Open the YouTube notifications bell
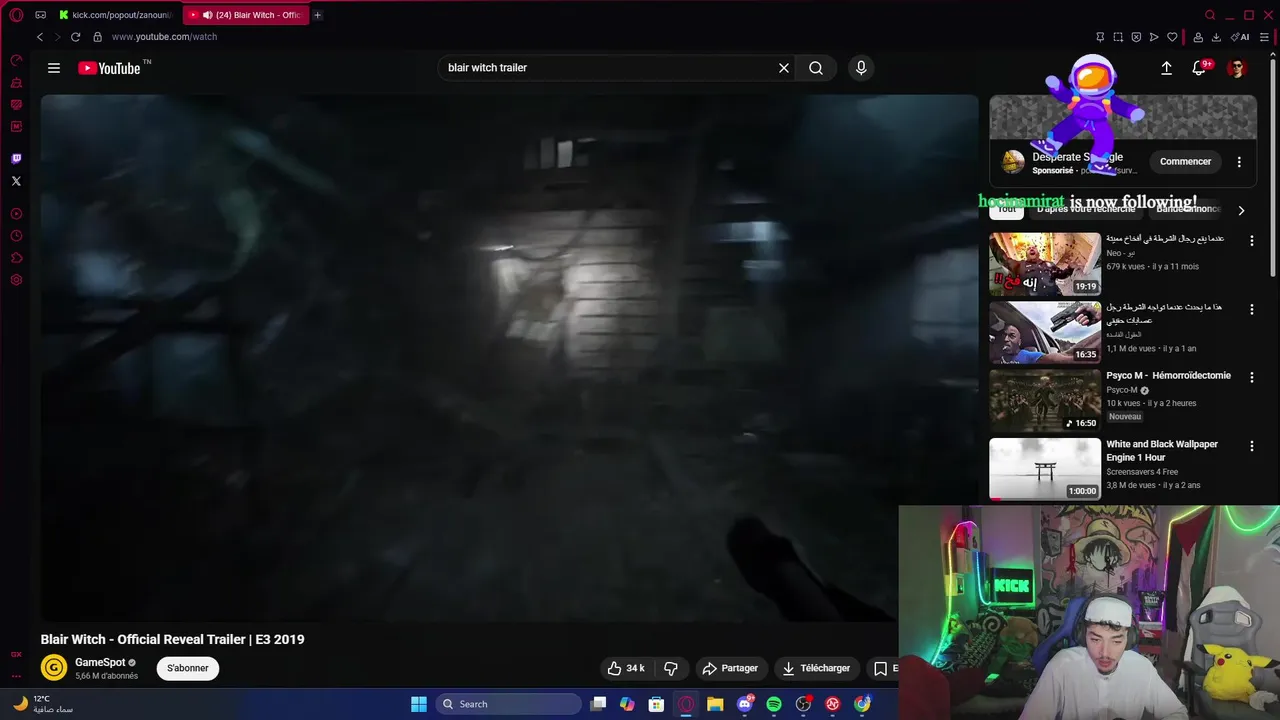Screen dimensions: 1280x720 (x=1199, y=68)
